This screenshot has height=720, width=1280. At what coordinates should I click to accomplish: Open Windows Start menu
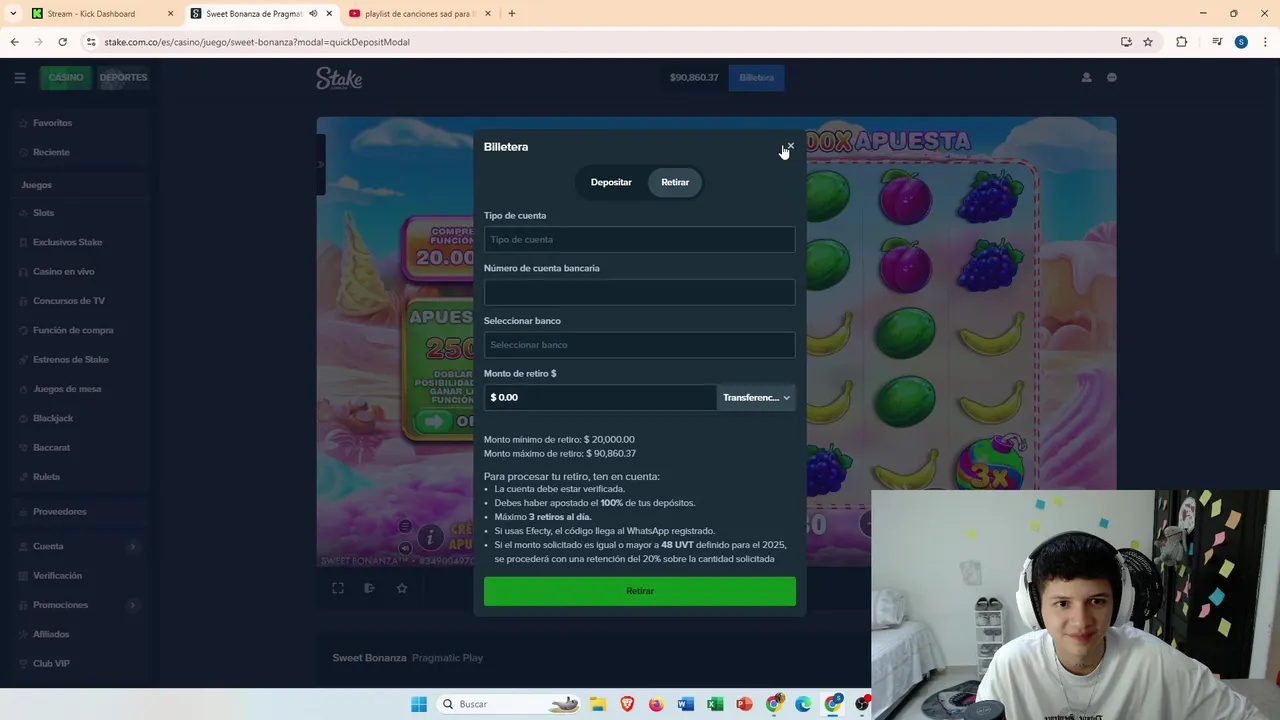click(418, 704)
